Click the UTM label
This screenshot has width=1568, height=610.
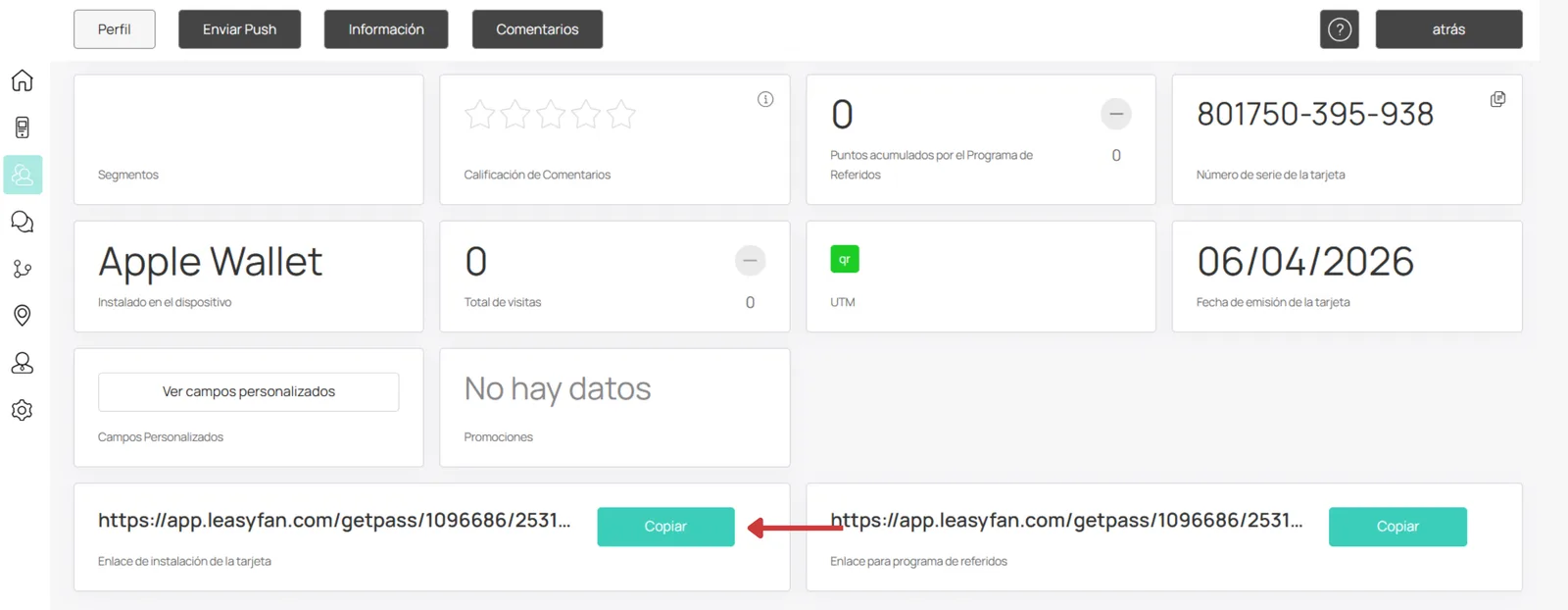[843, 302]
